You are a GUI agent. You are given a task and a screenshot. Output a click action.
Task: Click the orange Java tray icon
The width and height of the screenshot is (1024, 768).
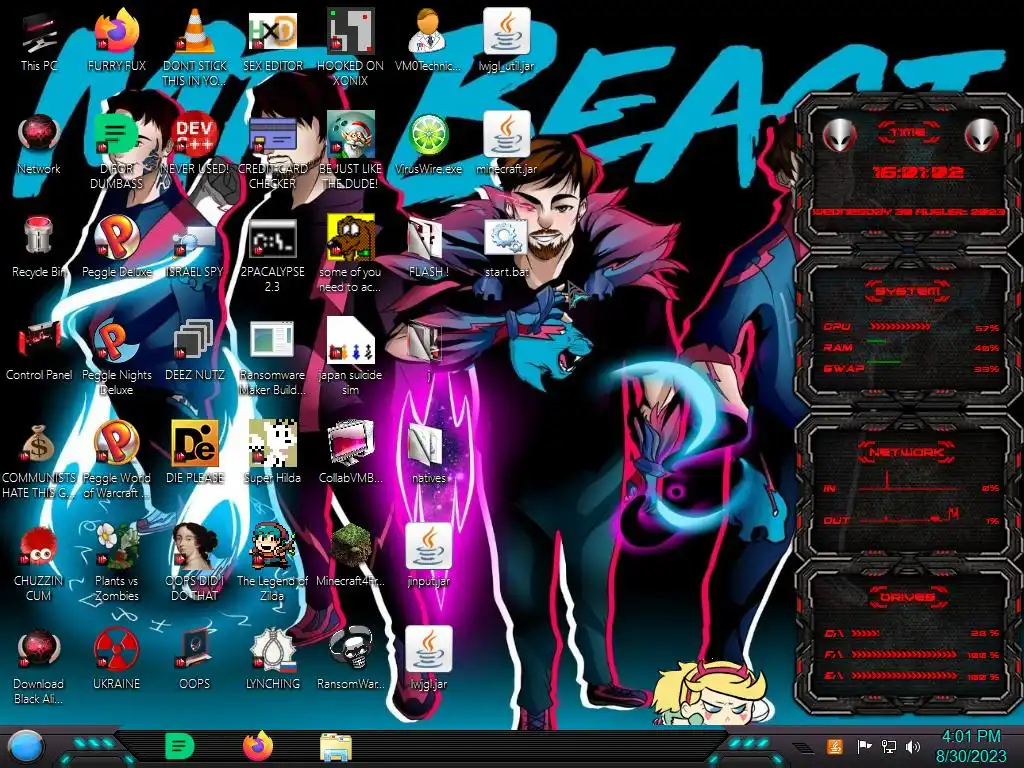(835, 746)
